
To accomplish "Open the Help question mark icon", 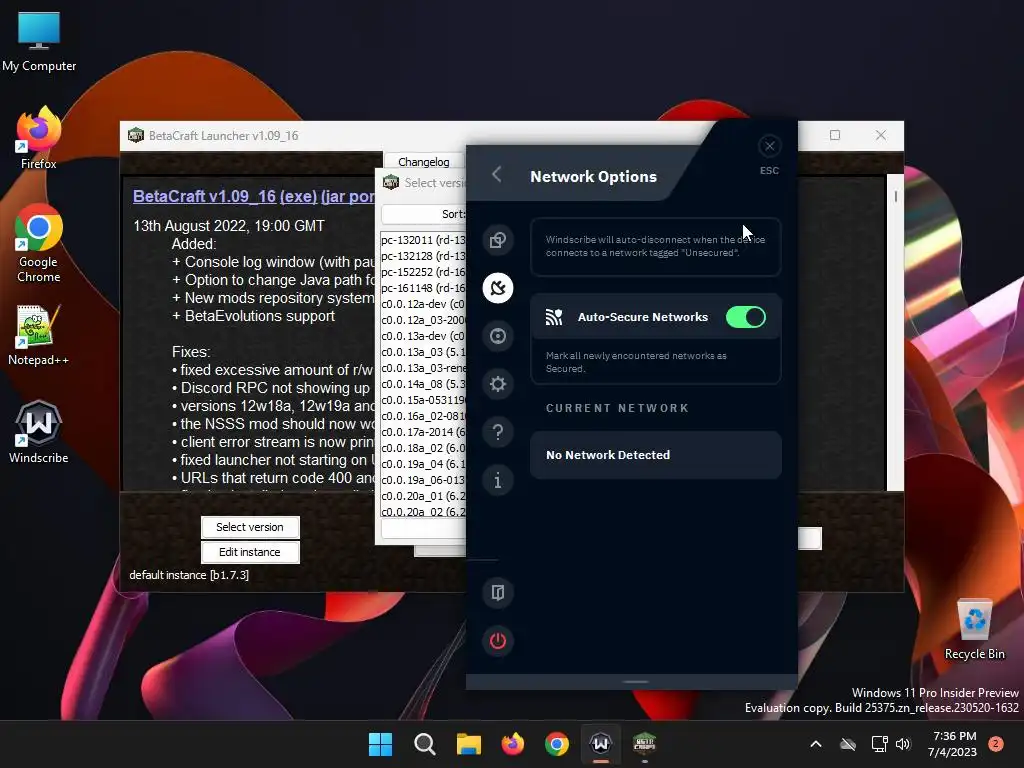I will [x=498, y=432].
